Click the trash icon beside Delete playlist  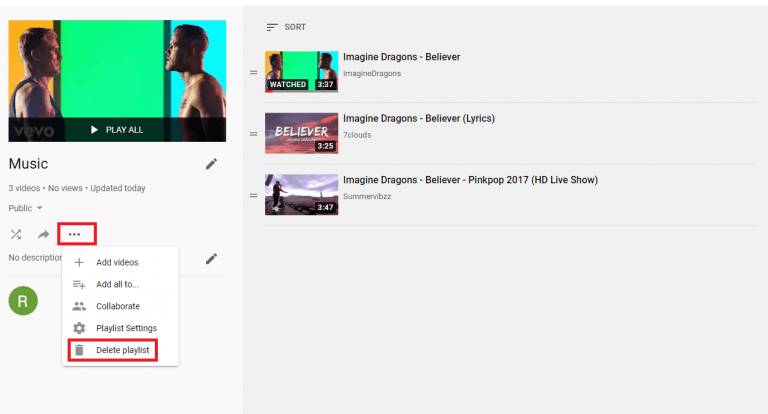pos(79,350)
